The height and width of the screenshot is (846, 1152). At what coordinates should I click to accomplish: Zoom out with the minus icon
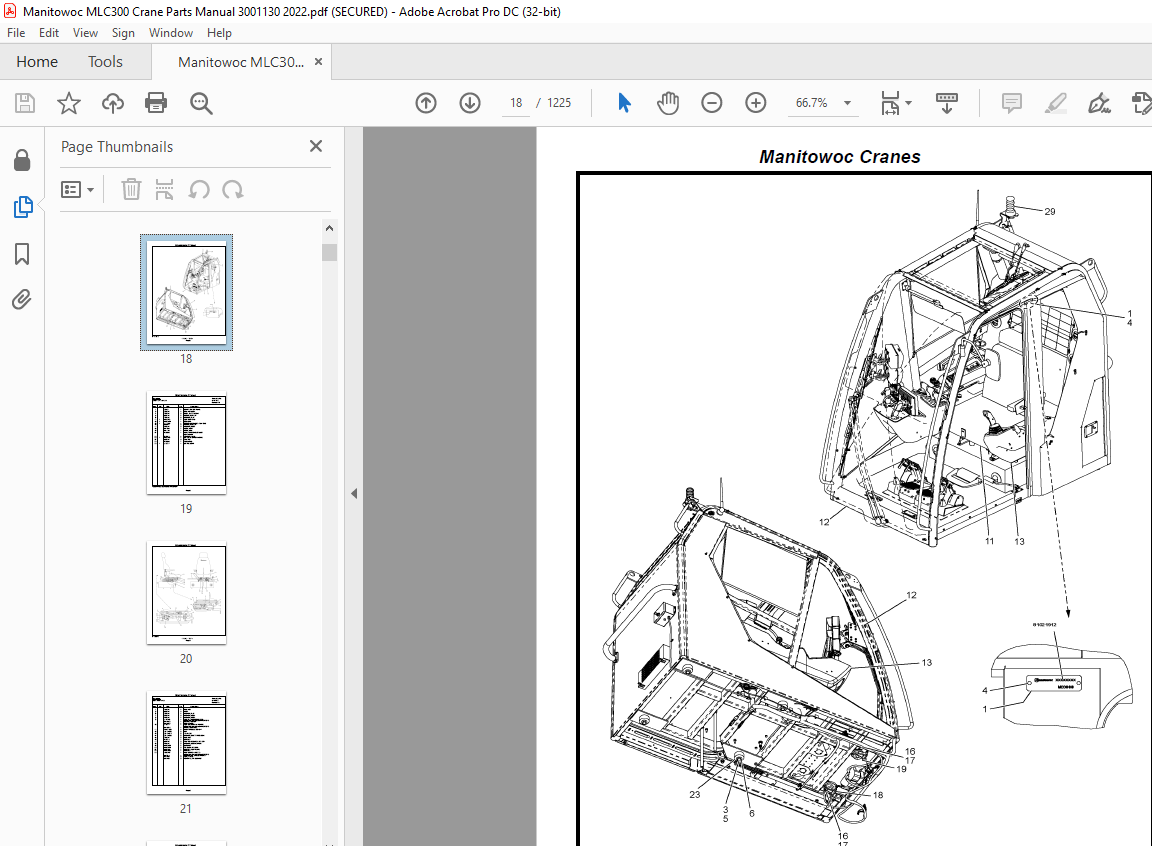[712, 103]
